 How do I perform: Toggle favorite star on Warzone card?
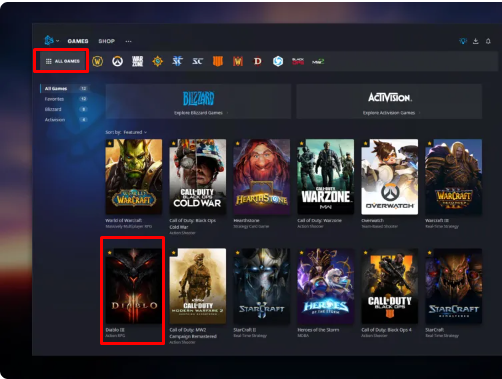(301, 144)
